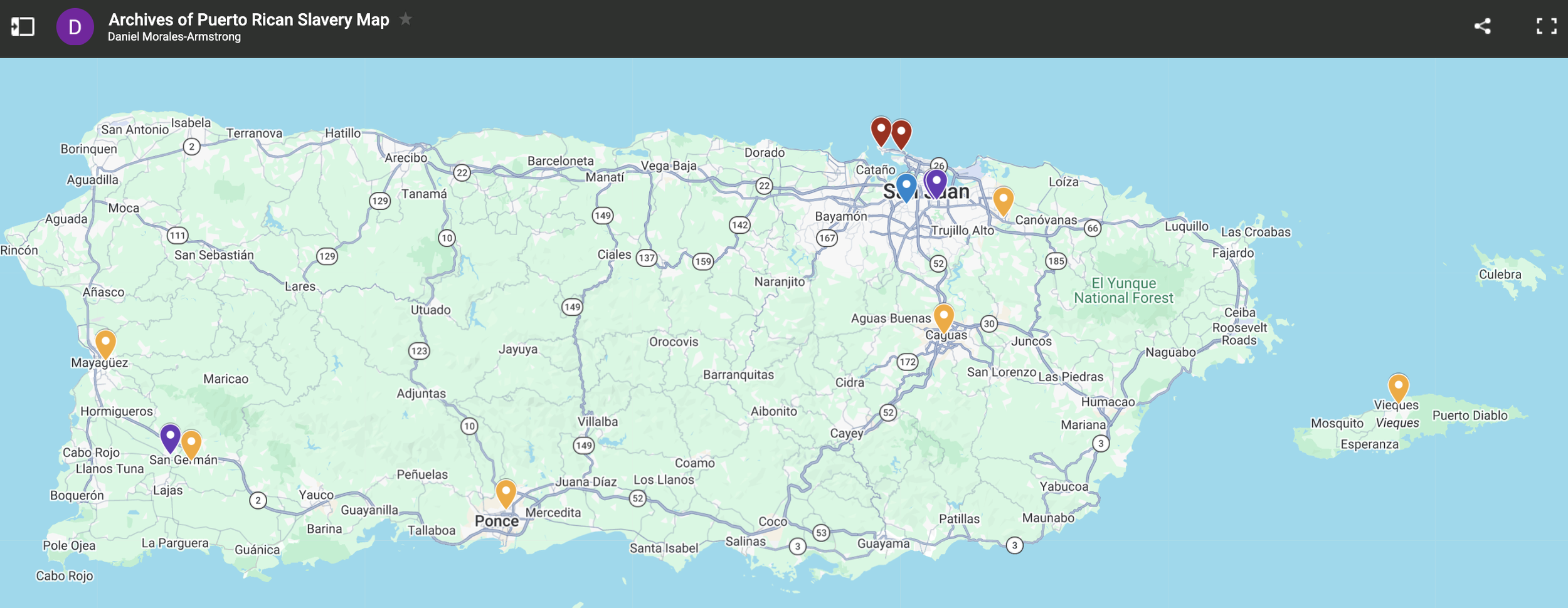
Task: Open the orange pin at Caguas
Action: click(944, 318)
